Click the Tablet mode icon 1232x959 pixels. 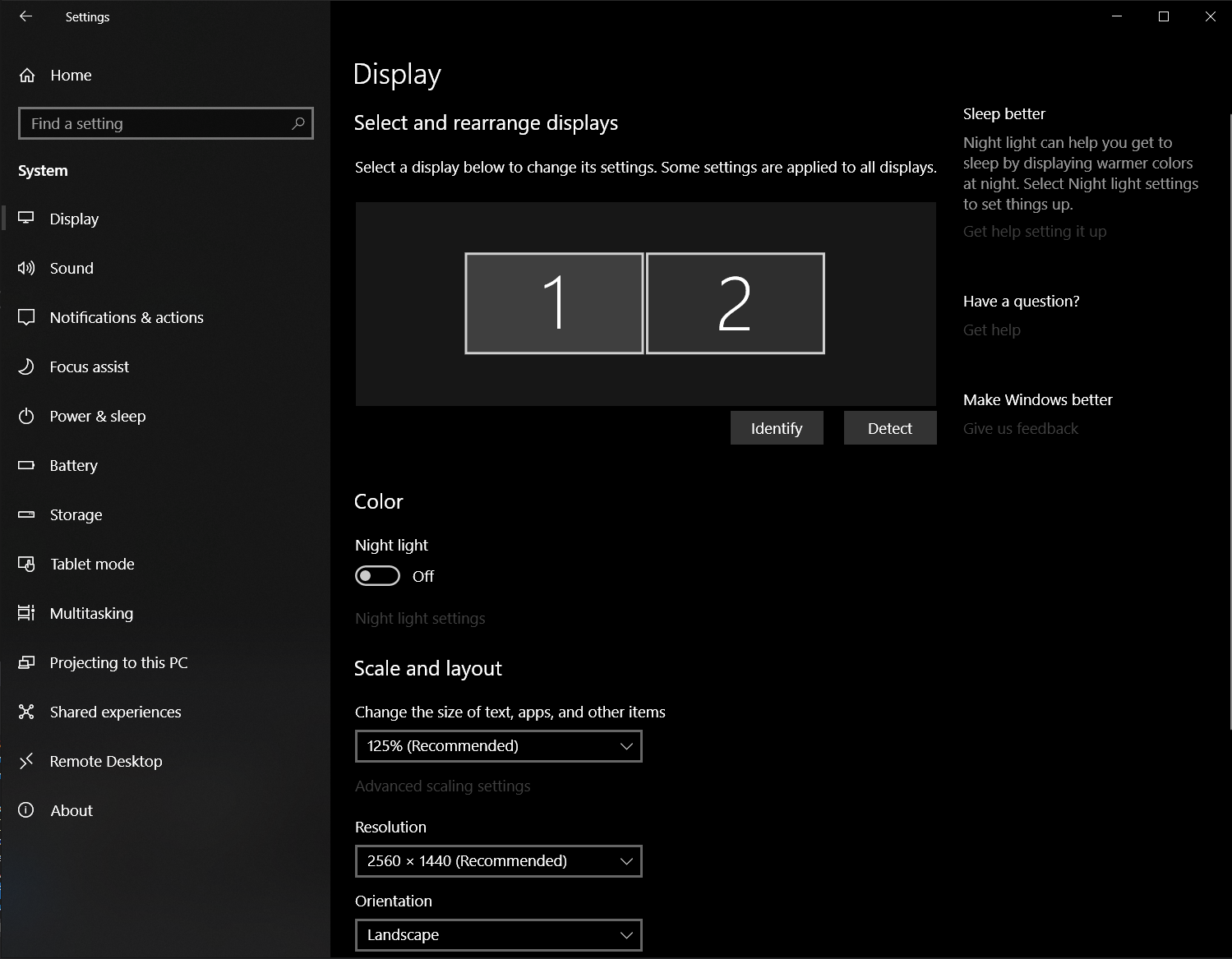coord(26,564)
